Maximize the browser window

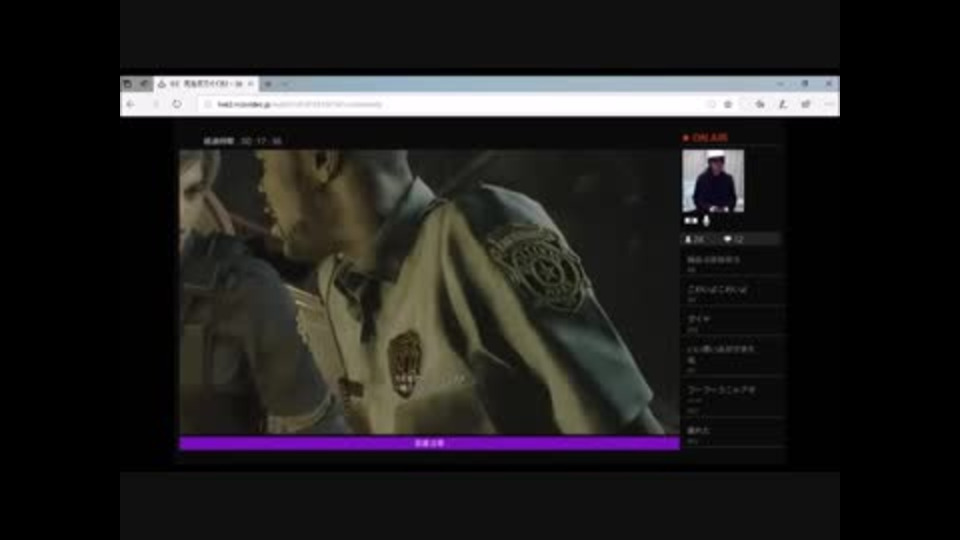click(x=804, y=84)
